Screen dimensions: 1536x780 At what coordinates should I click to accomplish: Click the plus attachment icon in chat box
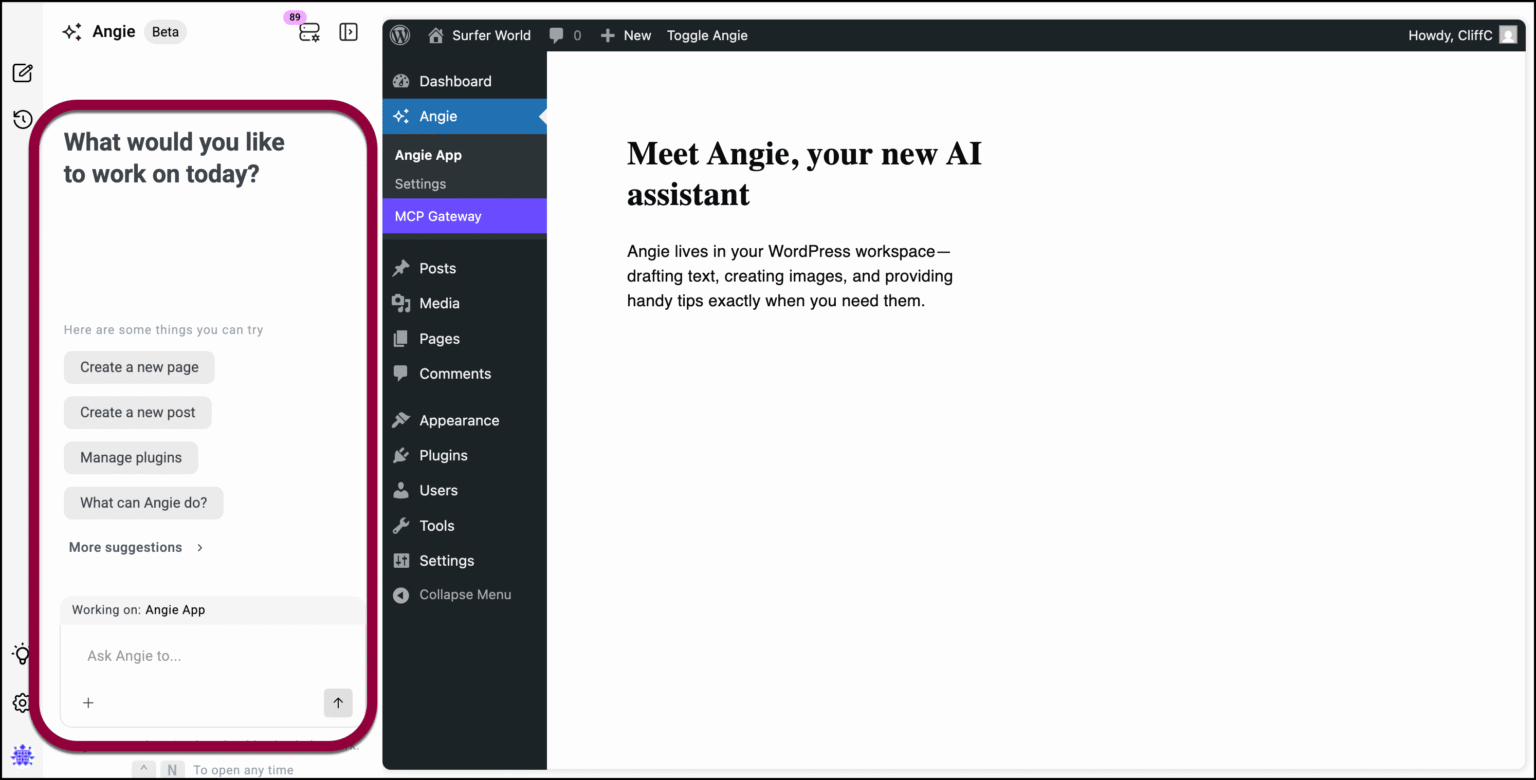(x=88, y=703)
